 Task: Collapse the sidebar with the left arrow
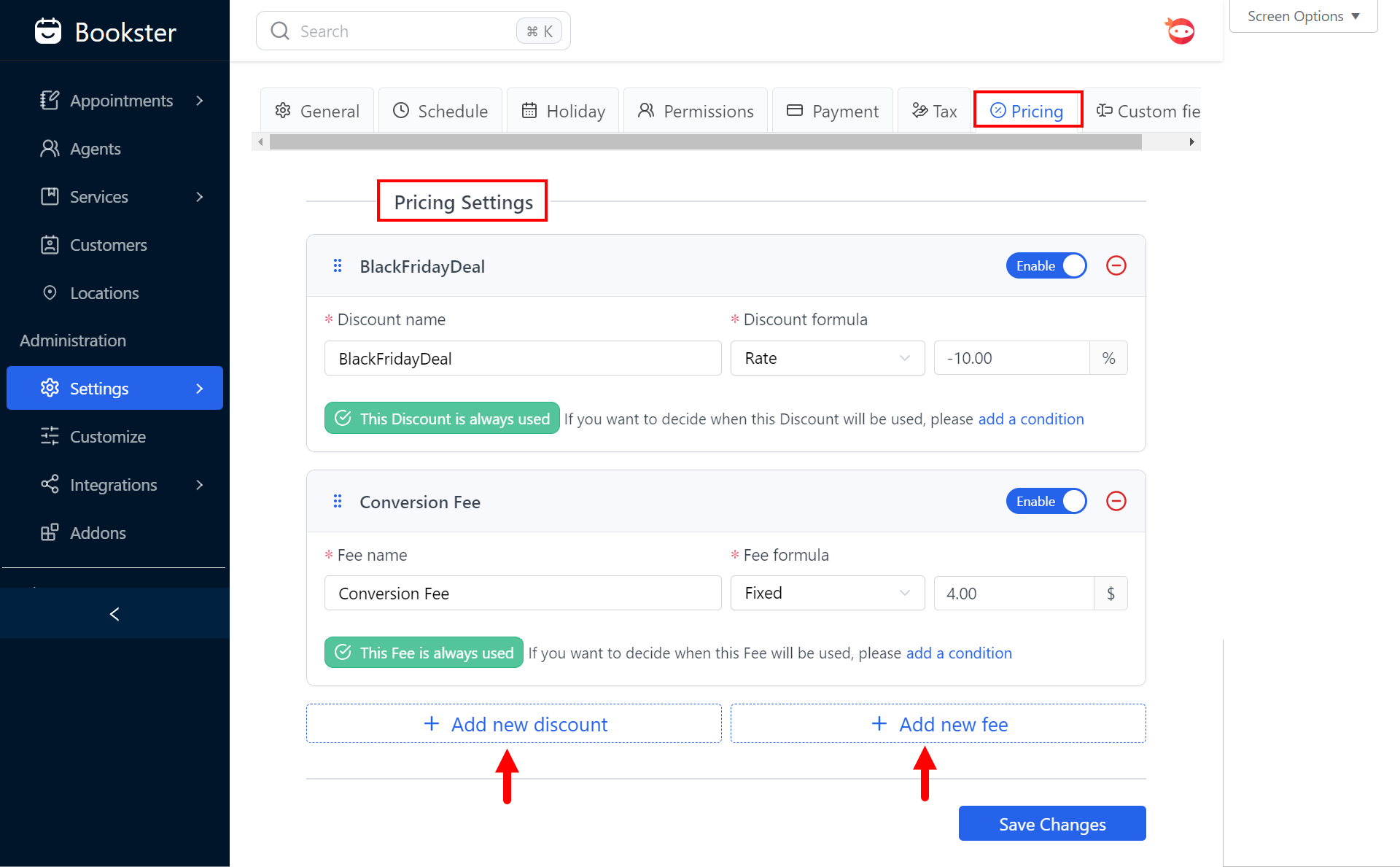point(114,614)
